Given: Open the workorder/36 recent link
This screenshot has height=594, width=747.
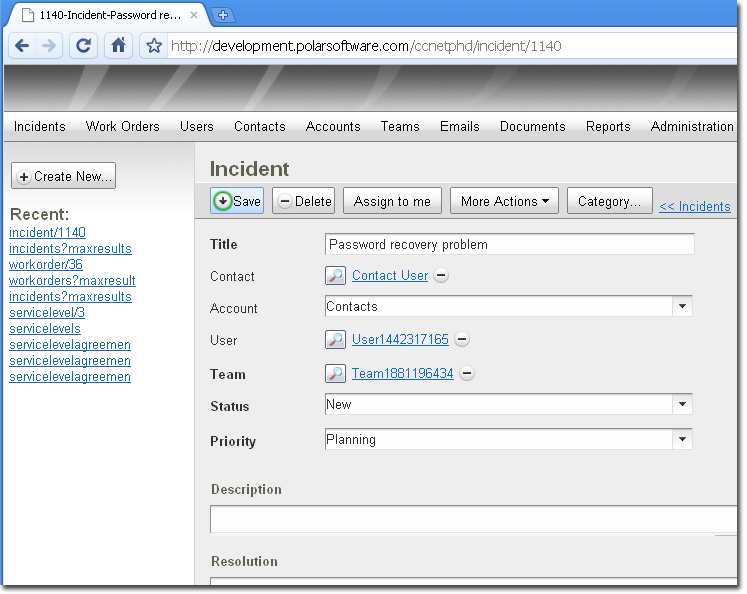Looking at the screenshot, I should tap(46, 265).
